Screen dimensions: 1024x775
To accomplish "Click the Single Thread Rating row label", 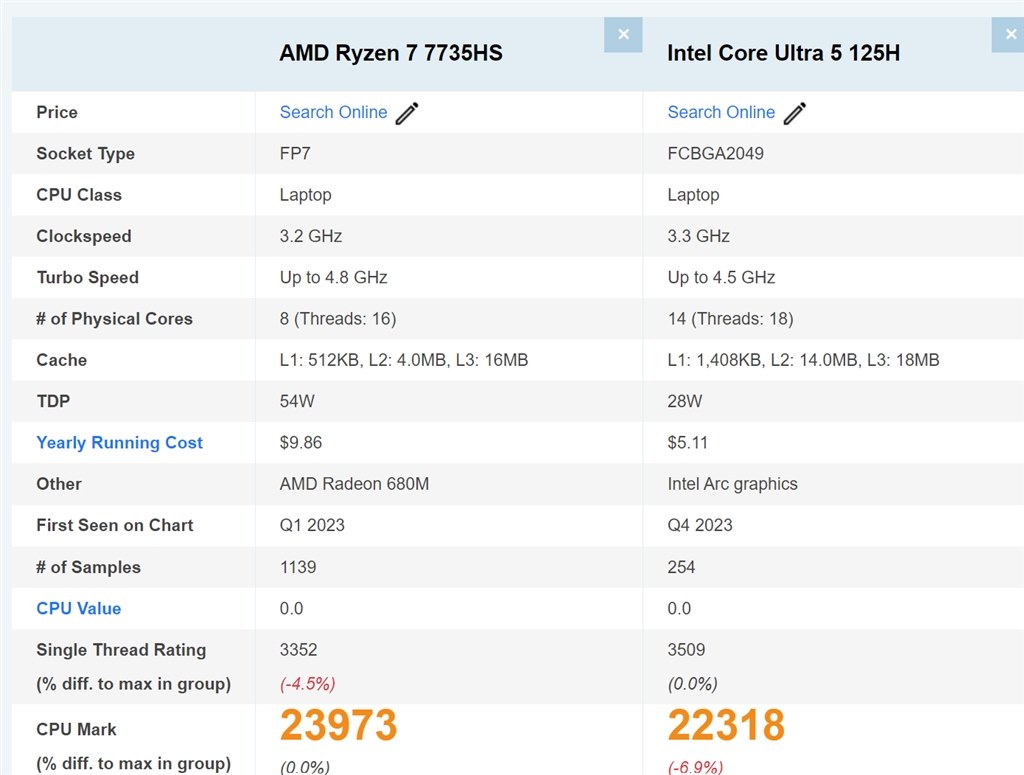I will point(121,649).
